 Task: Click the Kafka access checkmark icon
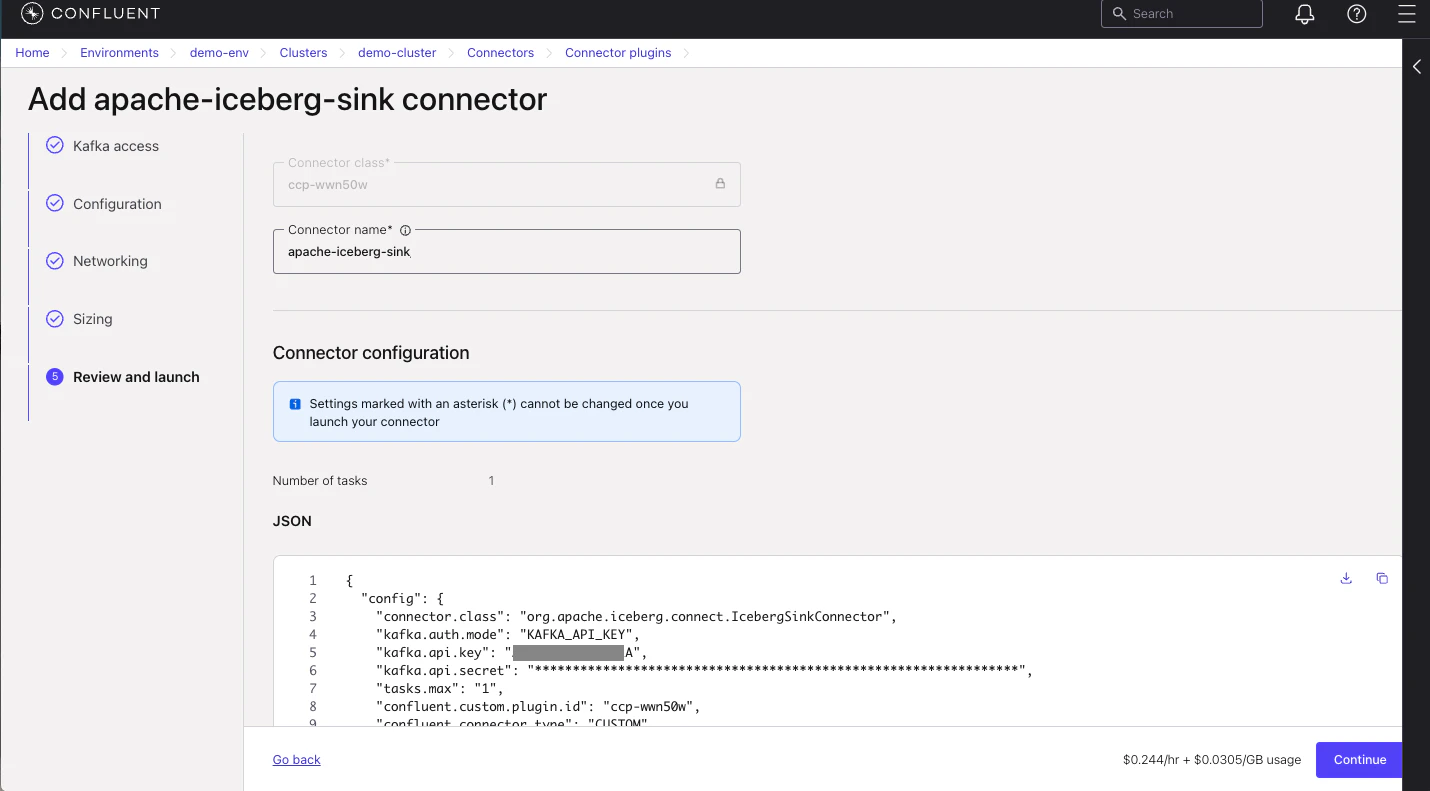point(55,146)
